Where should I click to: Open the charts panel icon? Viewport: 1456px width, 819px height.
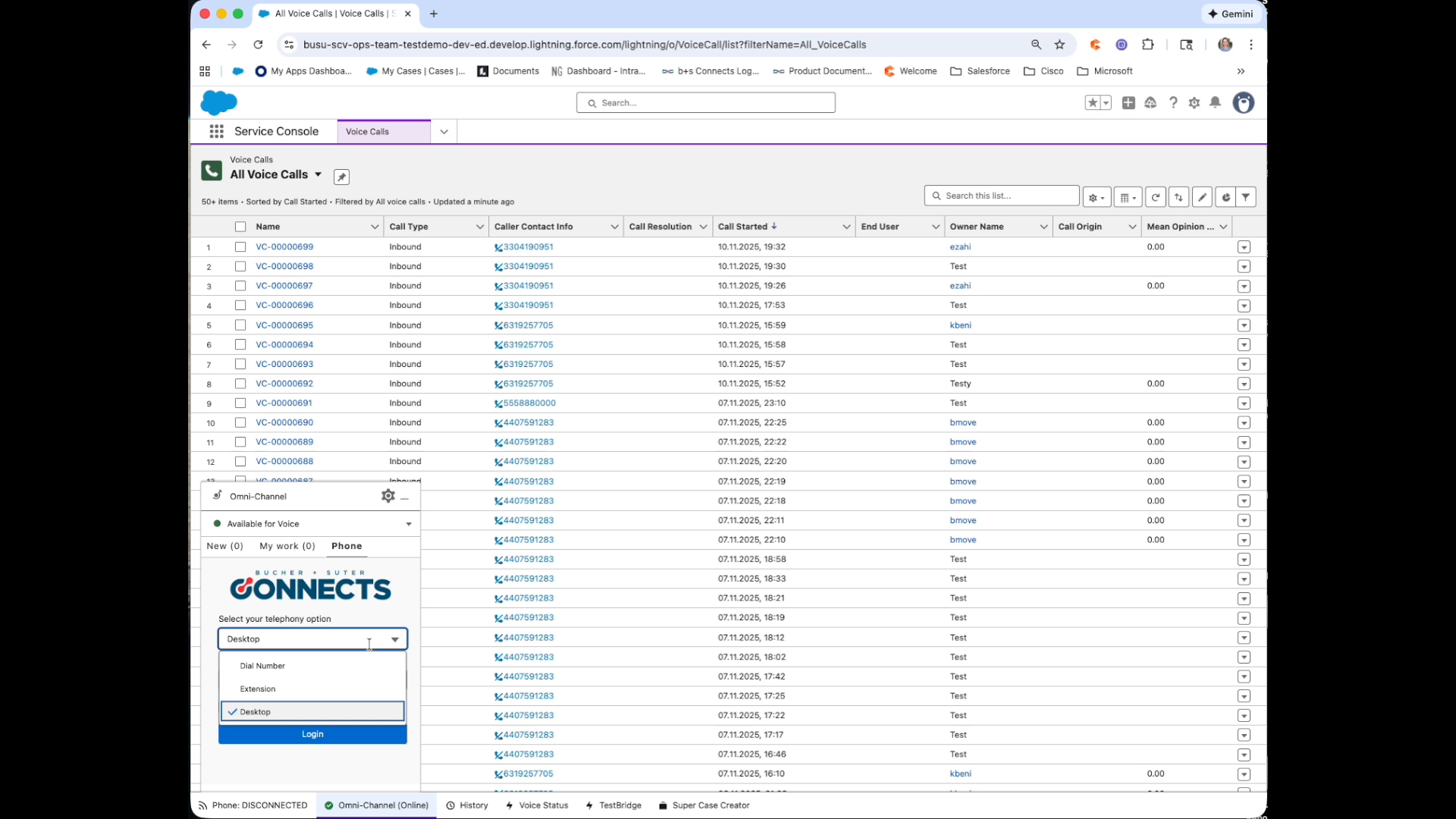[1225, 196]
